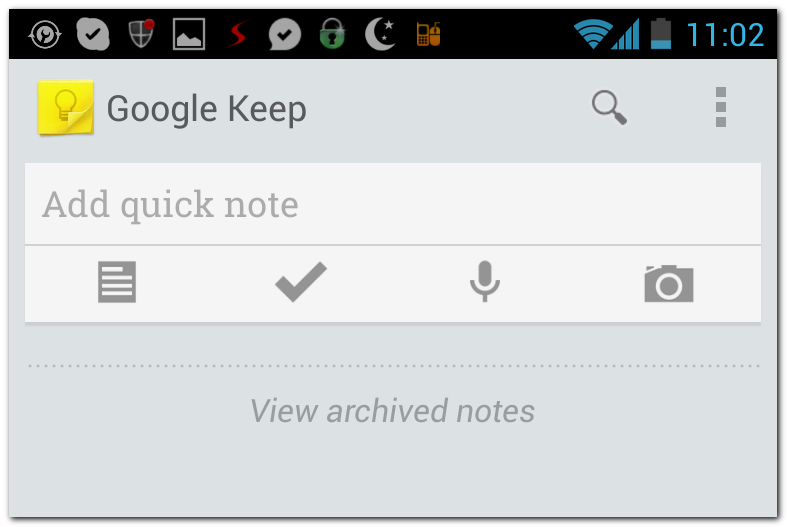
Task: Open the shield security notification icon
Action: click(142, 33)
